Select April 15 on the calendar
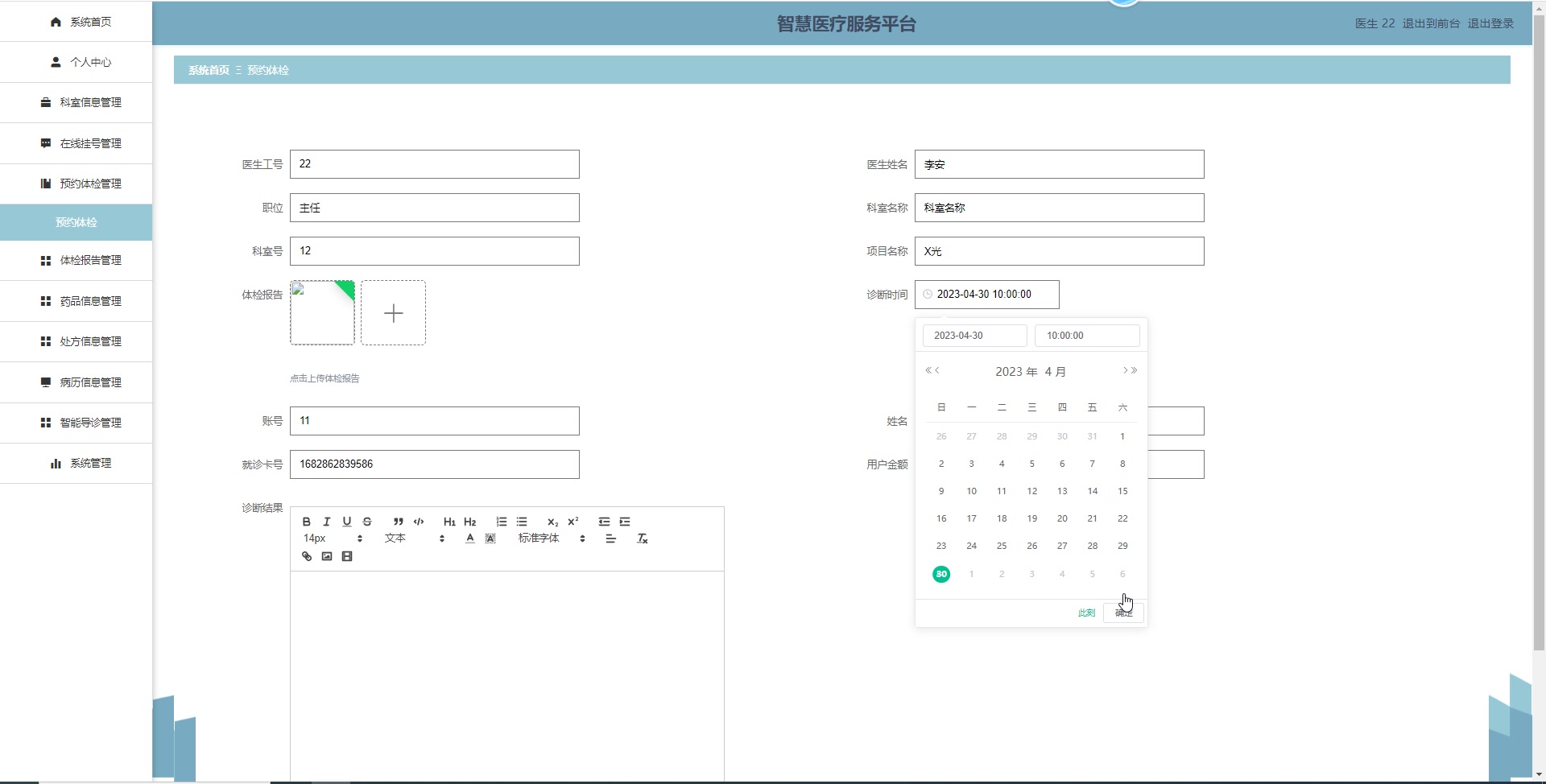Screen dimensions: 1546x784 point(1122,491)
